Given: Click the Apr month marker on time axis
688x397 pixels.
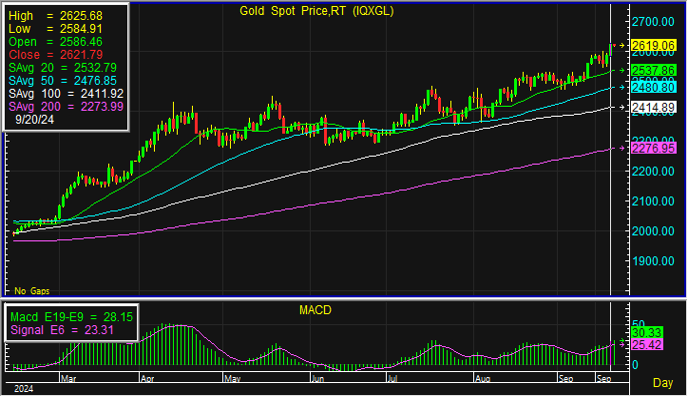Looking at the screenshot, I should coord(147,379).
